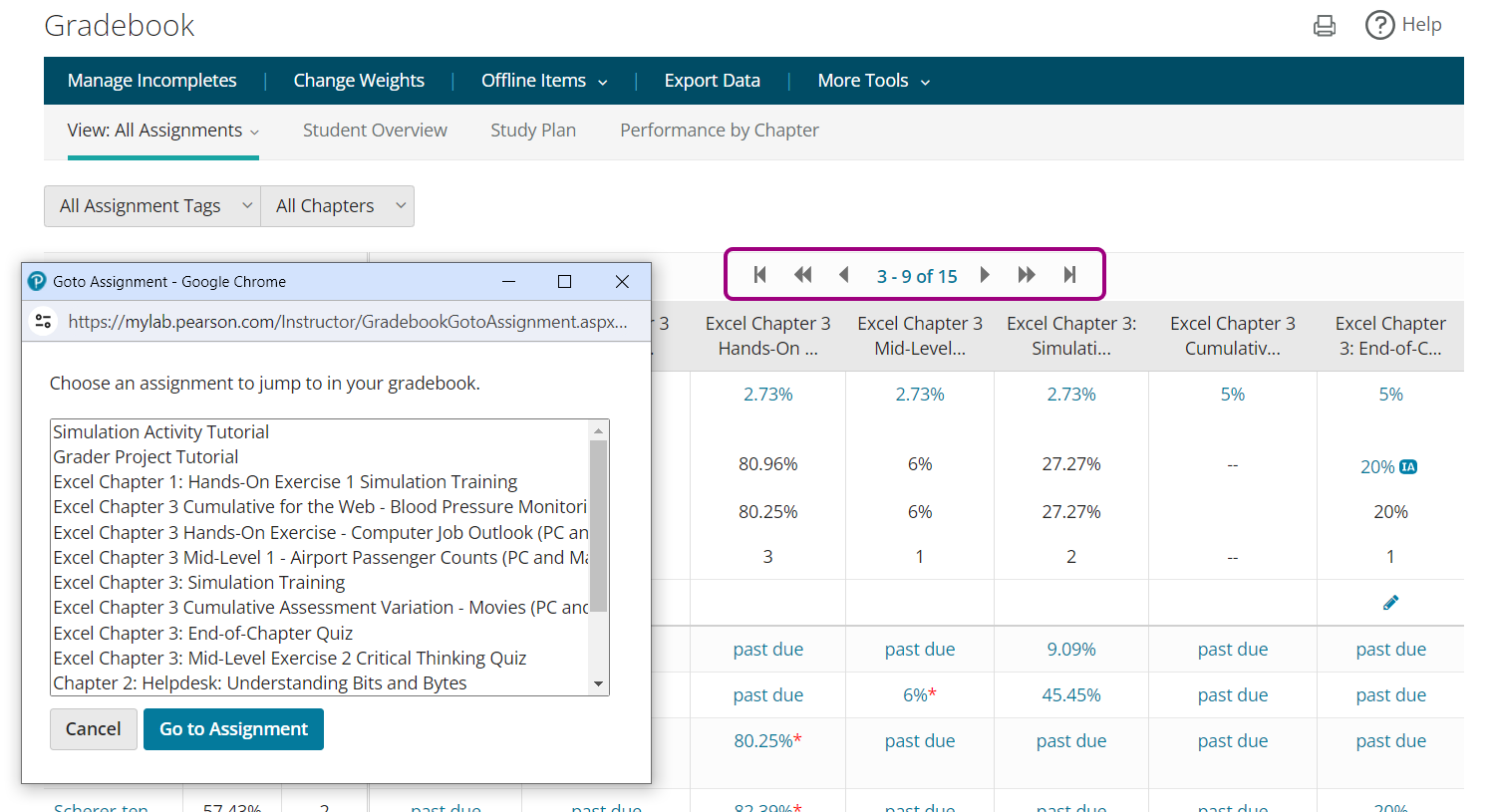Click 2.73% weight under Simulation column
The height and width of the screenshot is (812, 1493).
pos(1071,395)
